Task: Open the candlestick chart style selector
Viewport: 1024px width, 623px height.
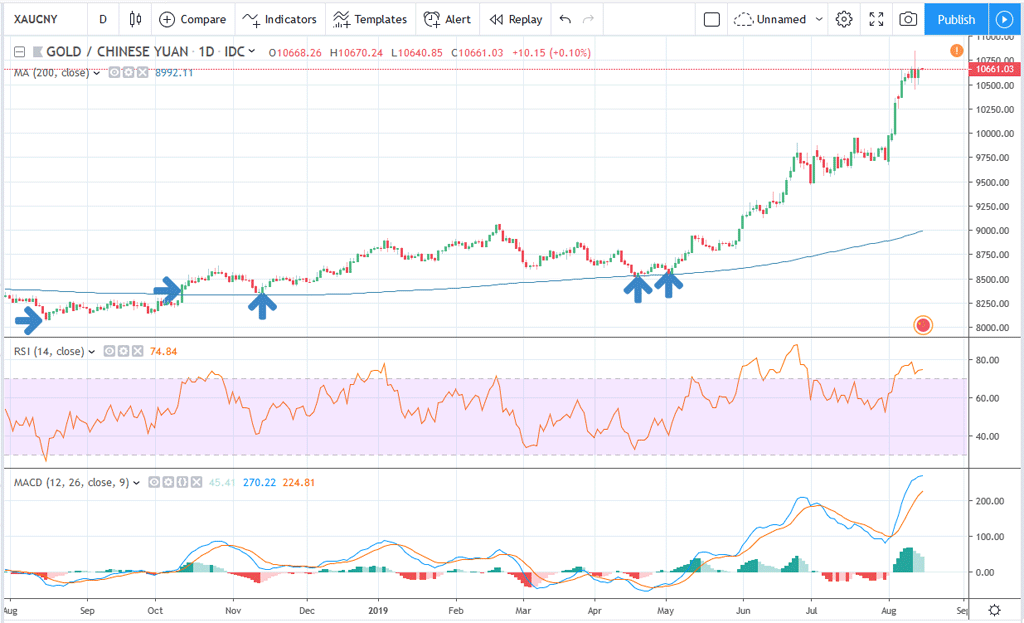Action: tap(134, 19)
